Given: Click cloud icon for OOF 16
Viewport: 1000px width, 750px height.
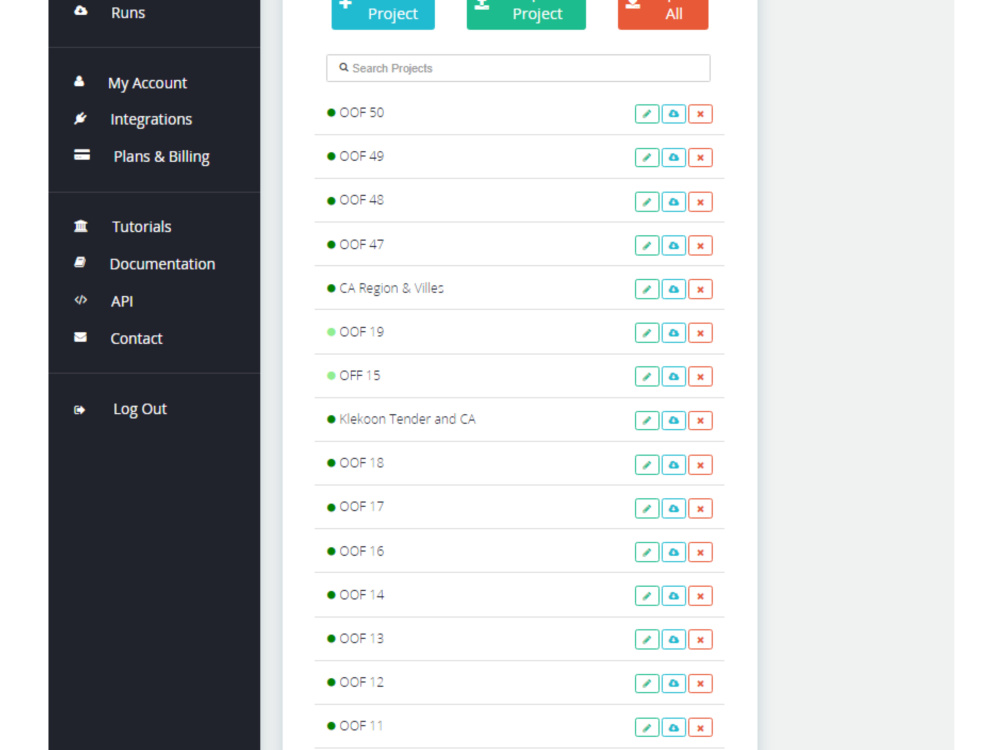Looking at the screenshot, I should tap(673, 552).
